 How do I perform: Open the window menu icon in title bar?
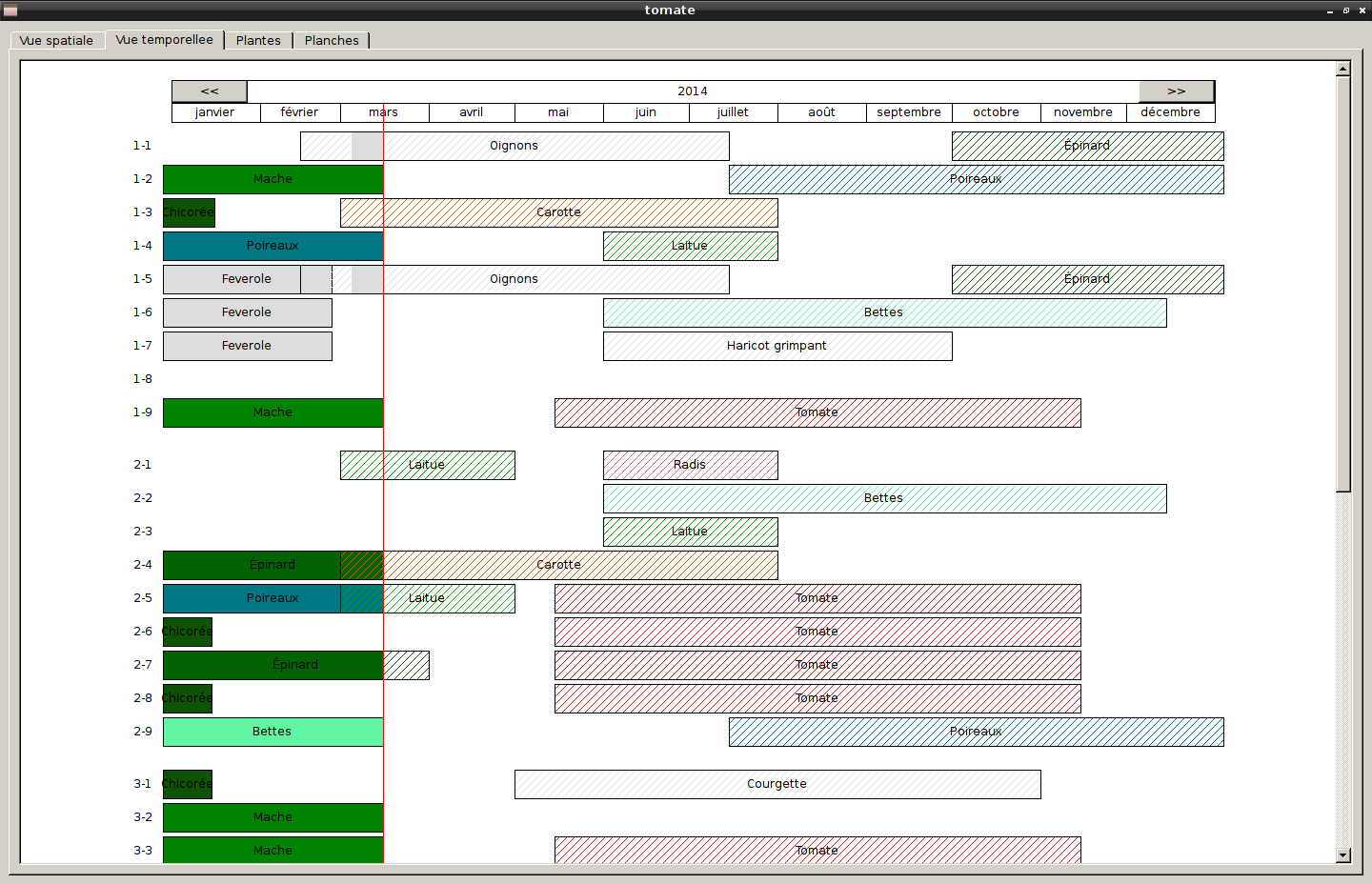tap(10, 10)
